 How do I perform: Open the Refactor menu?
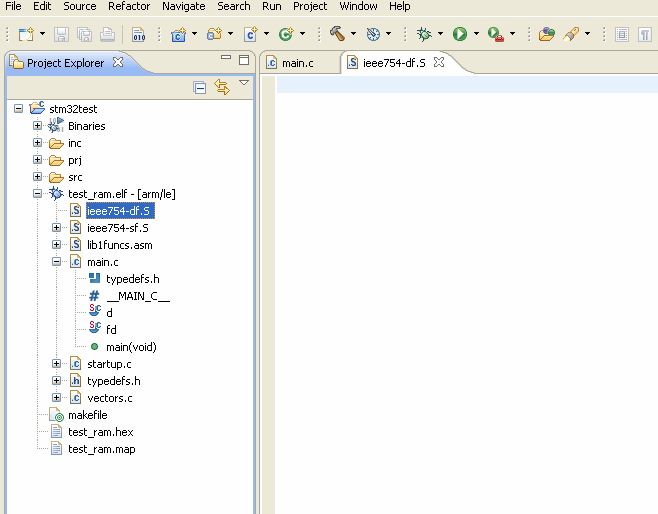click(x=129, y=6)
